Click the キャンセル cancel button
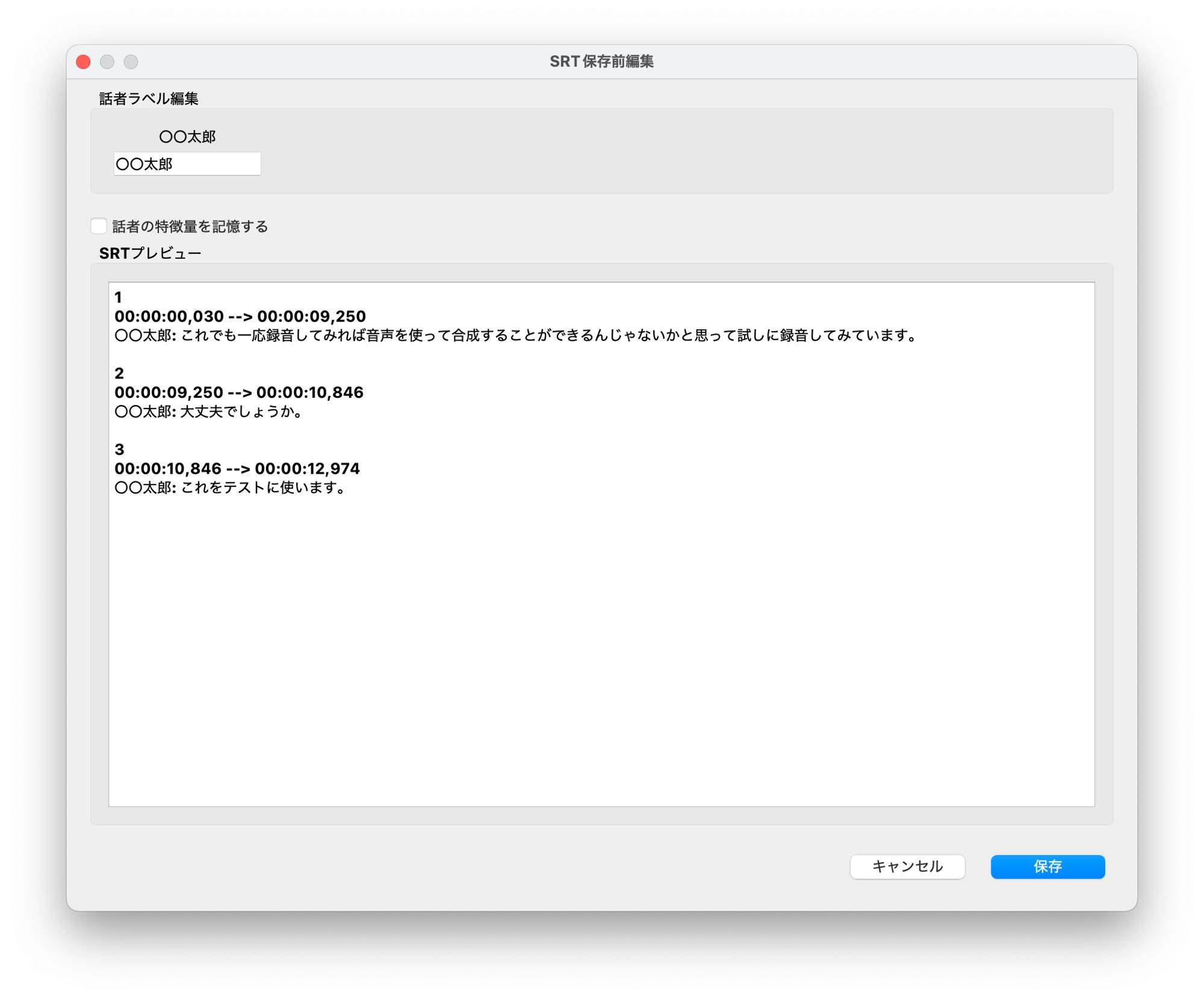This screenshot has height=999, width=1204. [x=907, y=867]
